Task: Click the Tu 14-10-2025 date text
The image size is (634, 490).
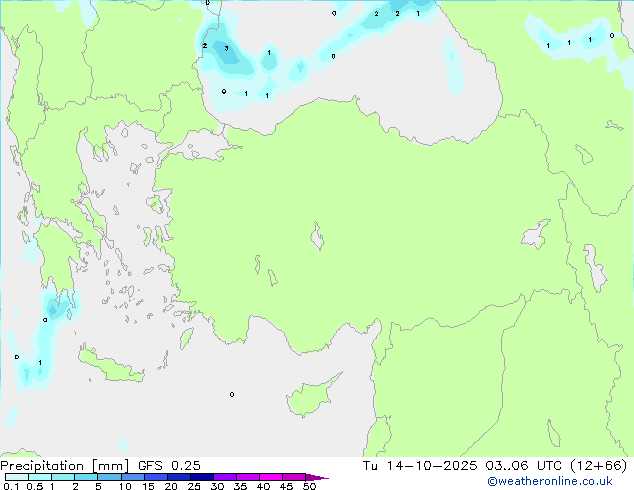Action: pos(420,466)
